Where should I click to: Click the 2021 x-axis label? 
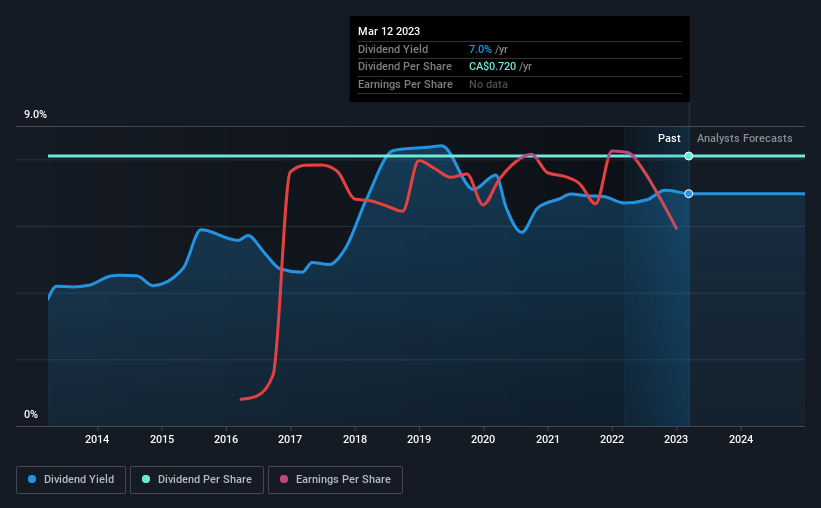tap(548, 439)
